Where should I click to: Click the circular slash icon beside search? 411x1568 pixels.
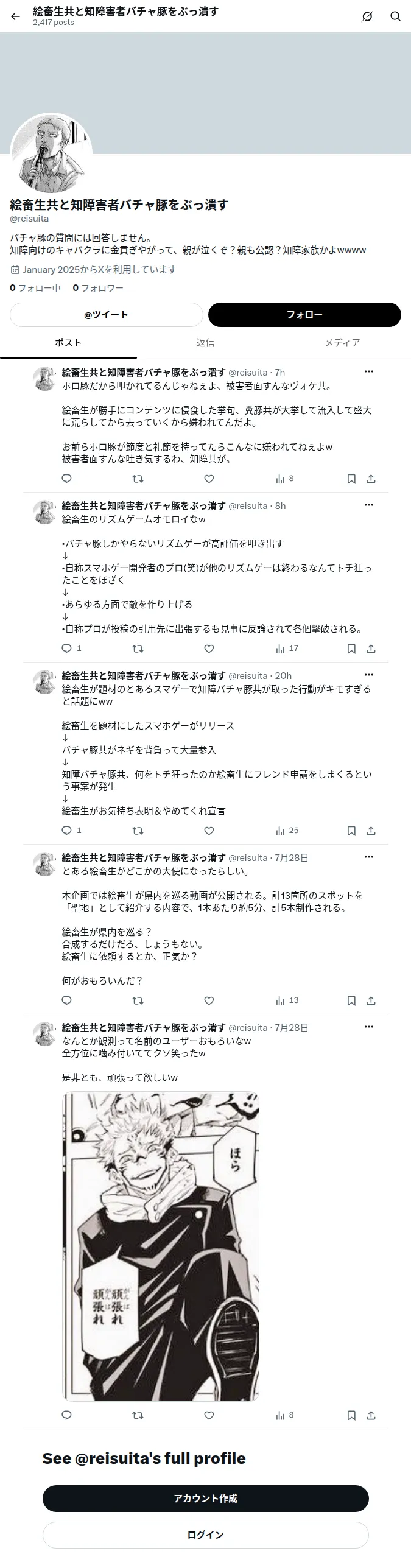(x=367, y=16)
